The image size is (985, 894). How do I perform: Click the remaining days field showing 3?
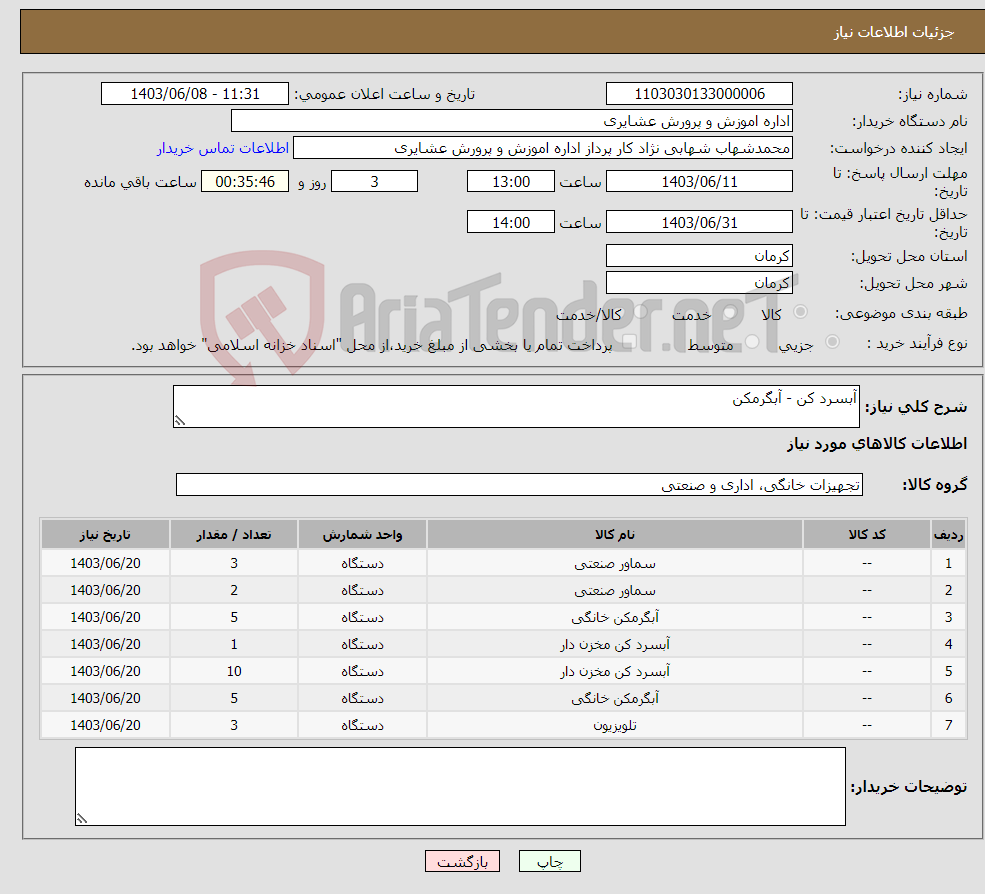click(374, 182)
